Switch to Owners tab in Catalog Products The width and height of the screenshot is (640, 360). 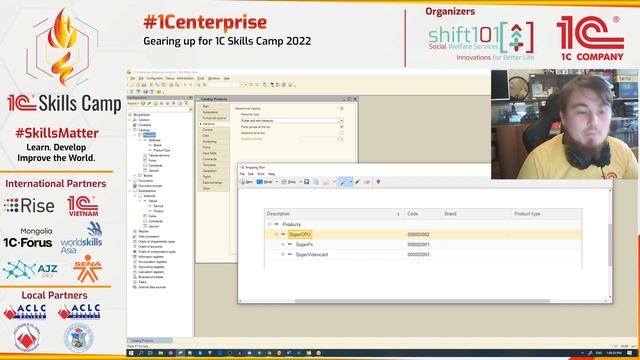(x=214, y=130)
